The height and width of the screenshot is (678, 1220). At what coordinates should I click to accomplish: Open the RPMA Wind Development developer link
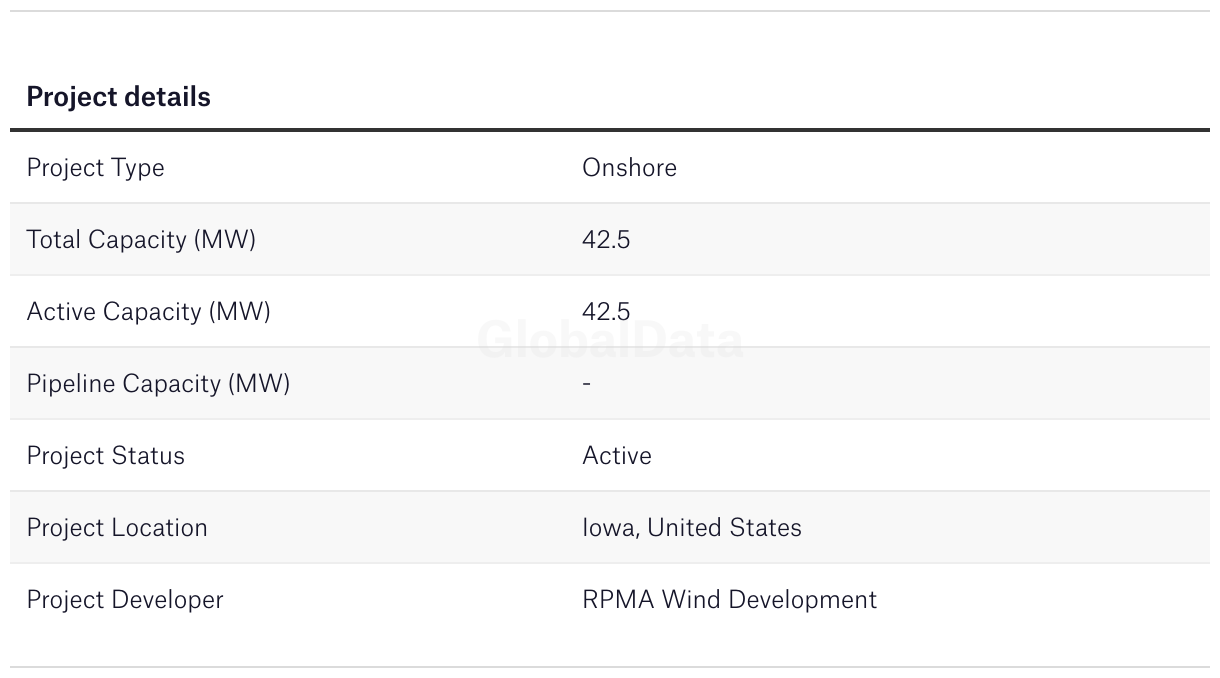pyautogui.click(x=729, y=600)
